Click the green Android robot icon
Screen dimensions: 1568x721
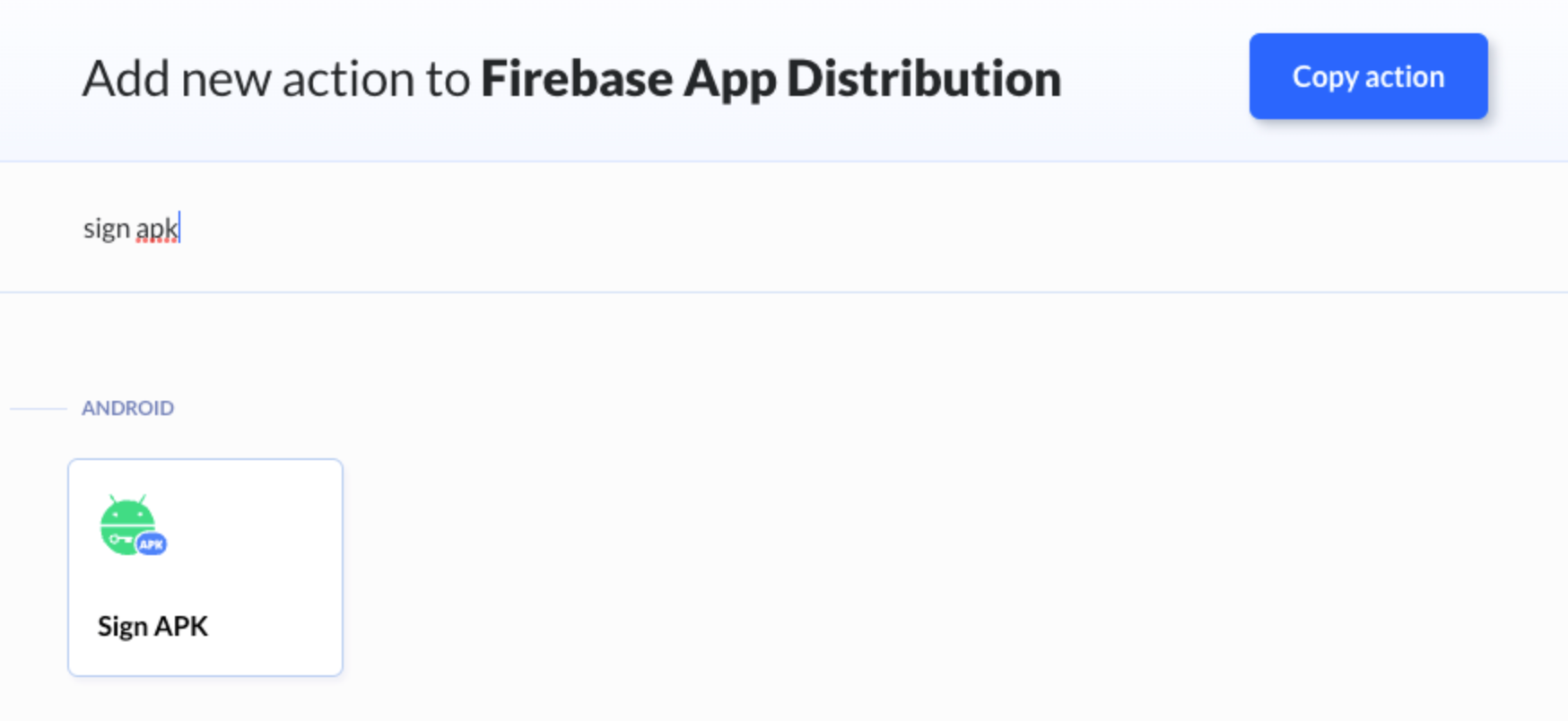click(126, 523)
